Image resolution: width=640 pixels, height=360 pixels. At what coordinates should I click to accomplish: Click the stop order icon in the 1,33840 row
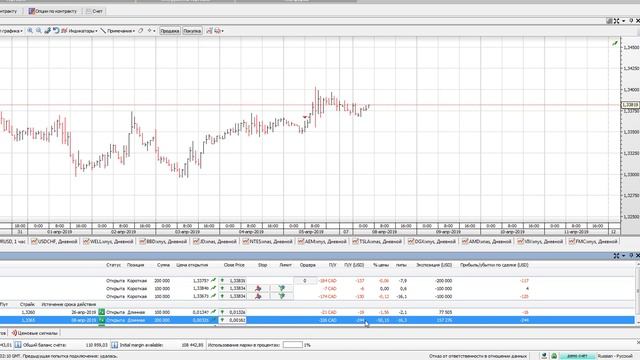258,289
